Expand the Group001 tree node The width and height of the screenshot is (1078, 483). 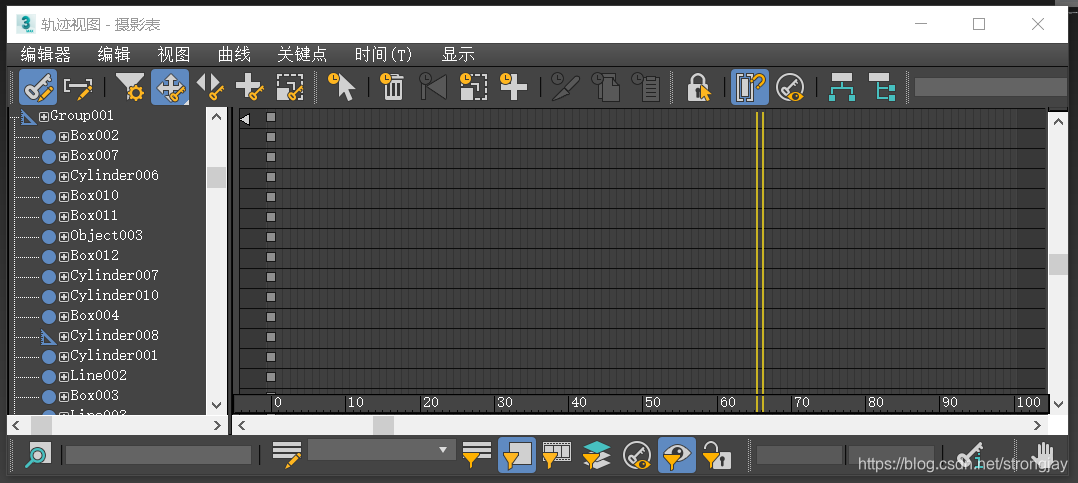tap(44, 116)
